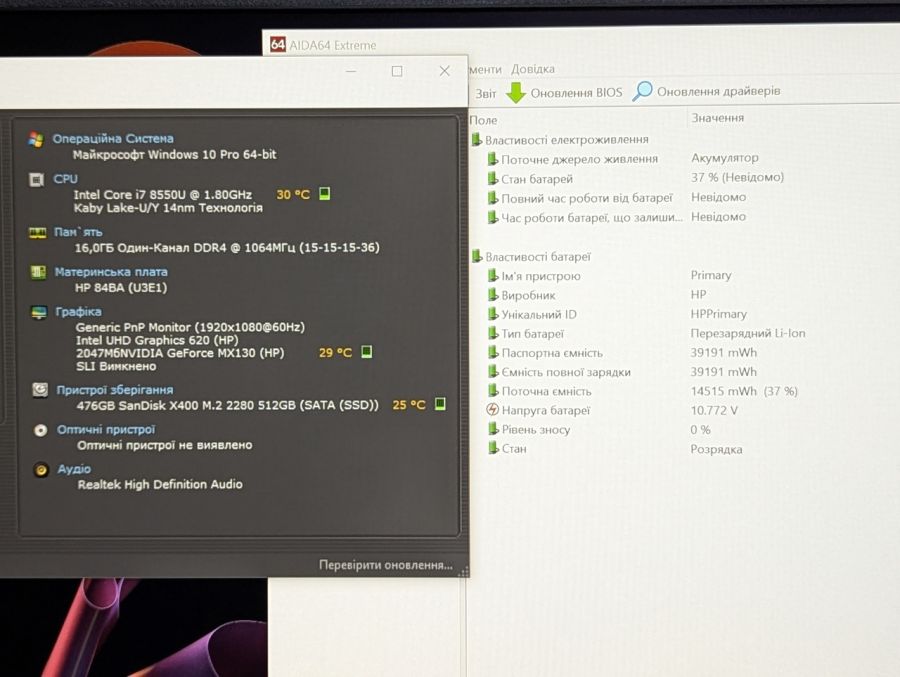Select the Час роботи батареї, що залиши... row
This screenshot has width=900, height=677.
pos(617,217)
